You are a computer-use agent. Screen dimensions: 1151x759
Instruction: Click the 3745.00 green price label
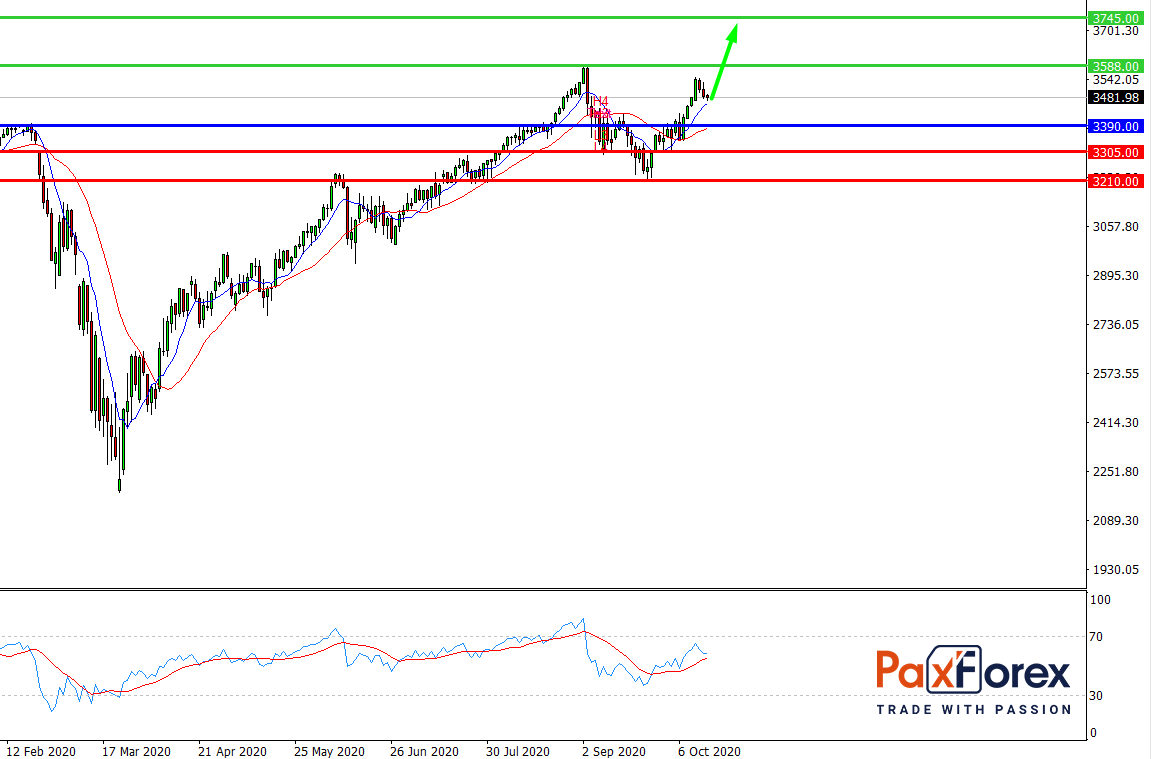tap(1115, 18)
